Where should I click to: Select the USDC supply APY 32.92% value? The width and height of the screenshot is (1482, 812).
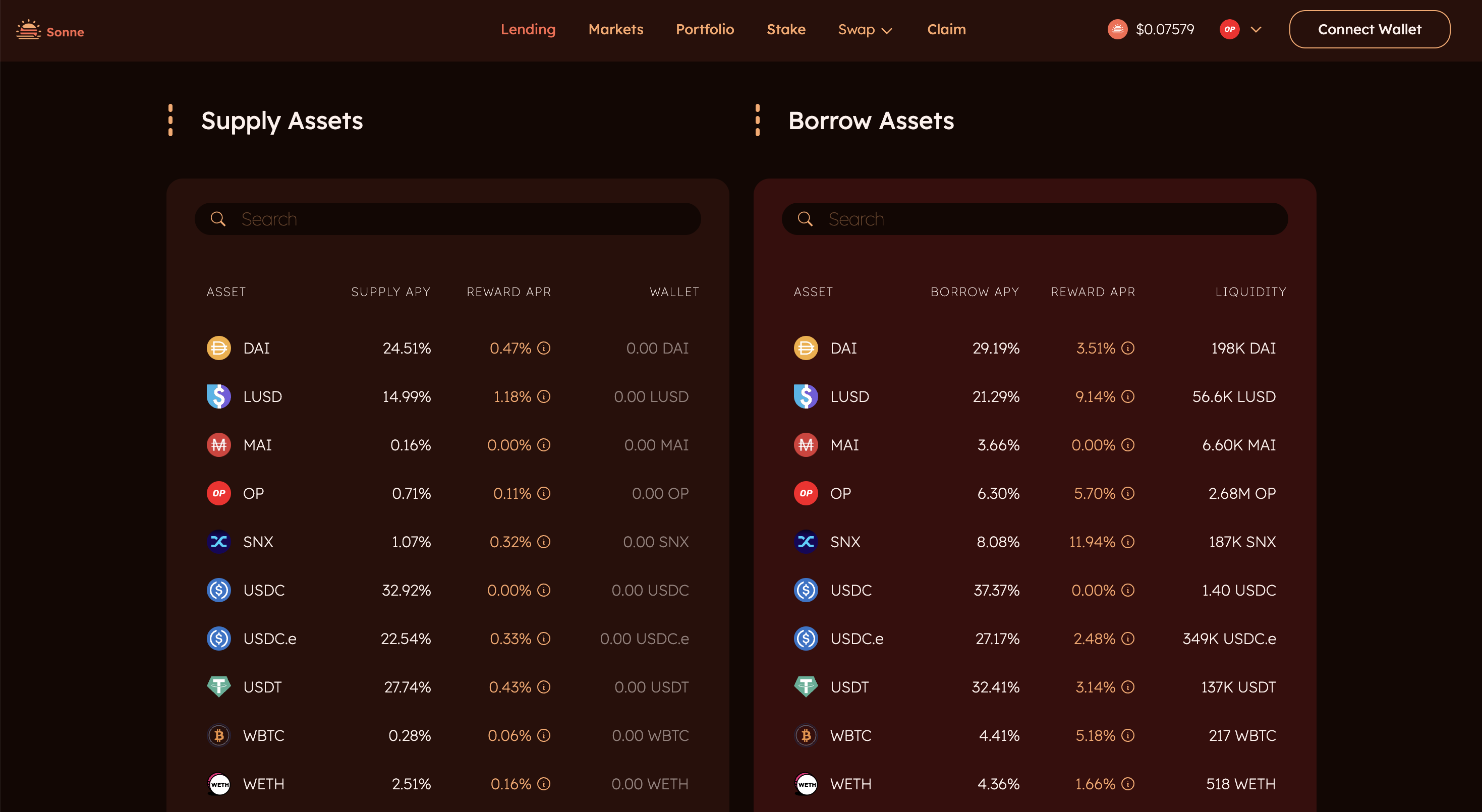pyautogui.click(x=406, y=590)
